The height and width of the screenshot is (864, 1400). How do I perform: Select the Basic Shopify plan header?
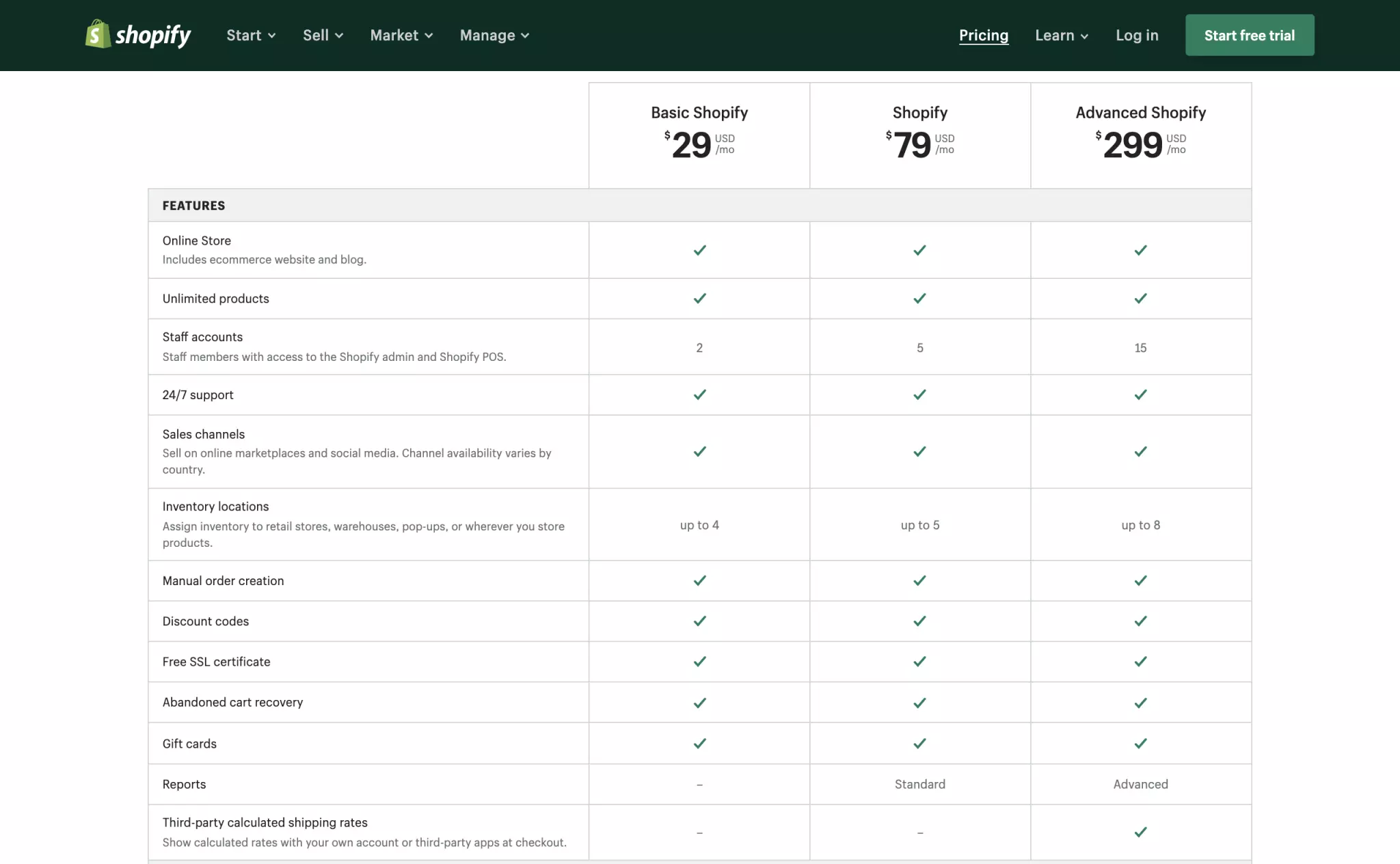(699, 112)
